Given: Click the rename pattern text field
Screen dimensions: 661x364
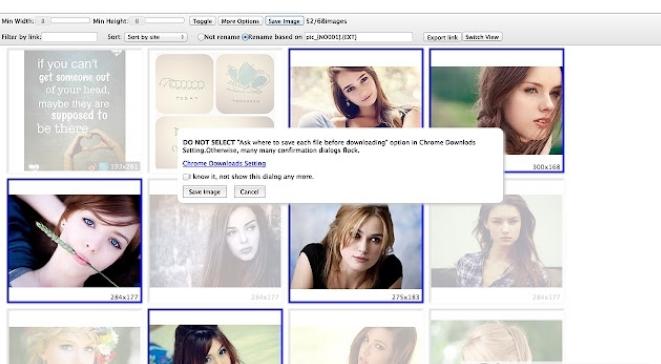Looking at the screenshot, I should [x=358, y=37].
